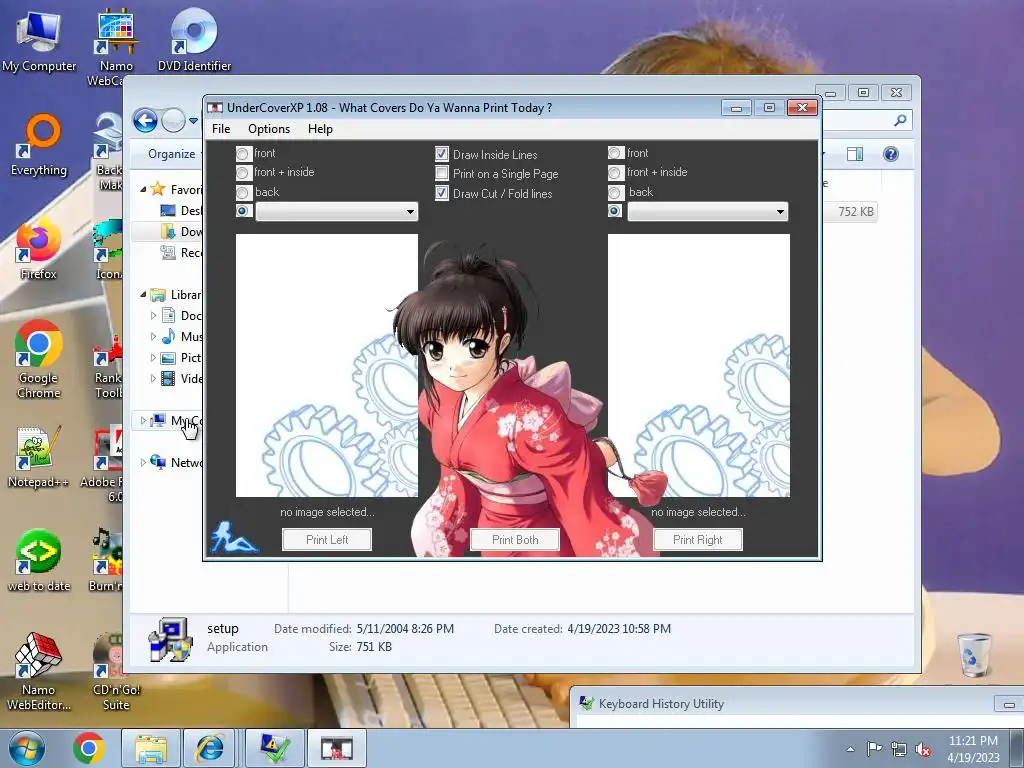
Task: Expand the Videos library node
Action: pos(153,378)
